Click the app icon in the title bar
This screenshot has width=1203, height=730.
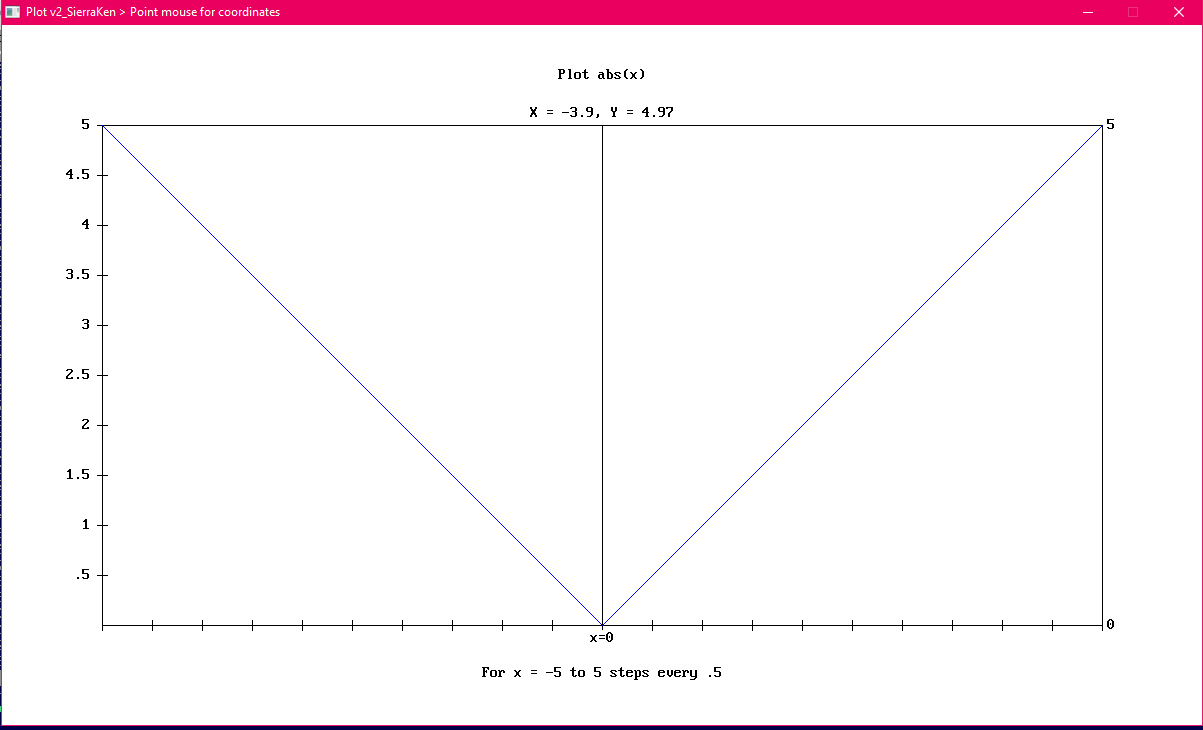click(13, 12)
